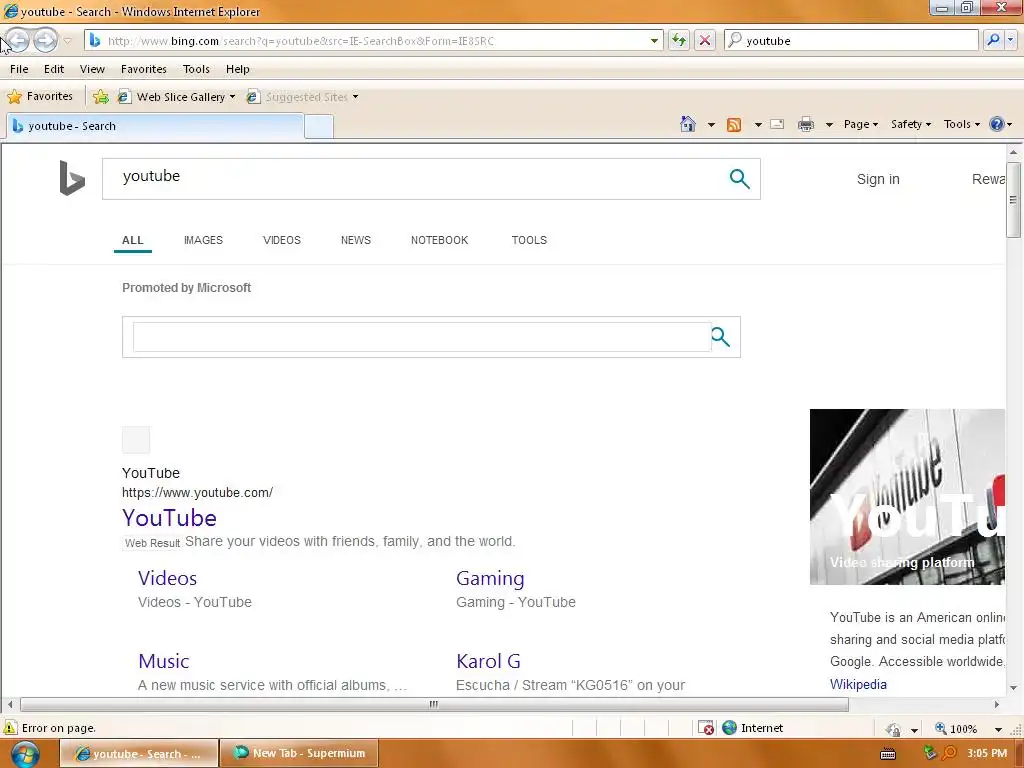Click the vertical scrollbar down arrow

[1013, 688]
